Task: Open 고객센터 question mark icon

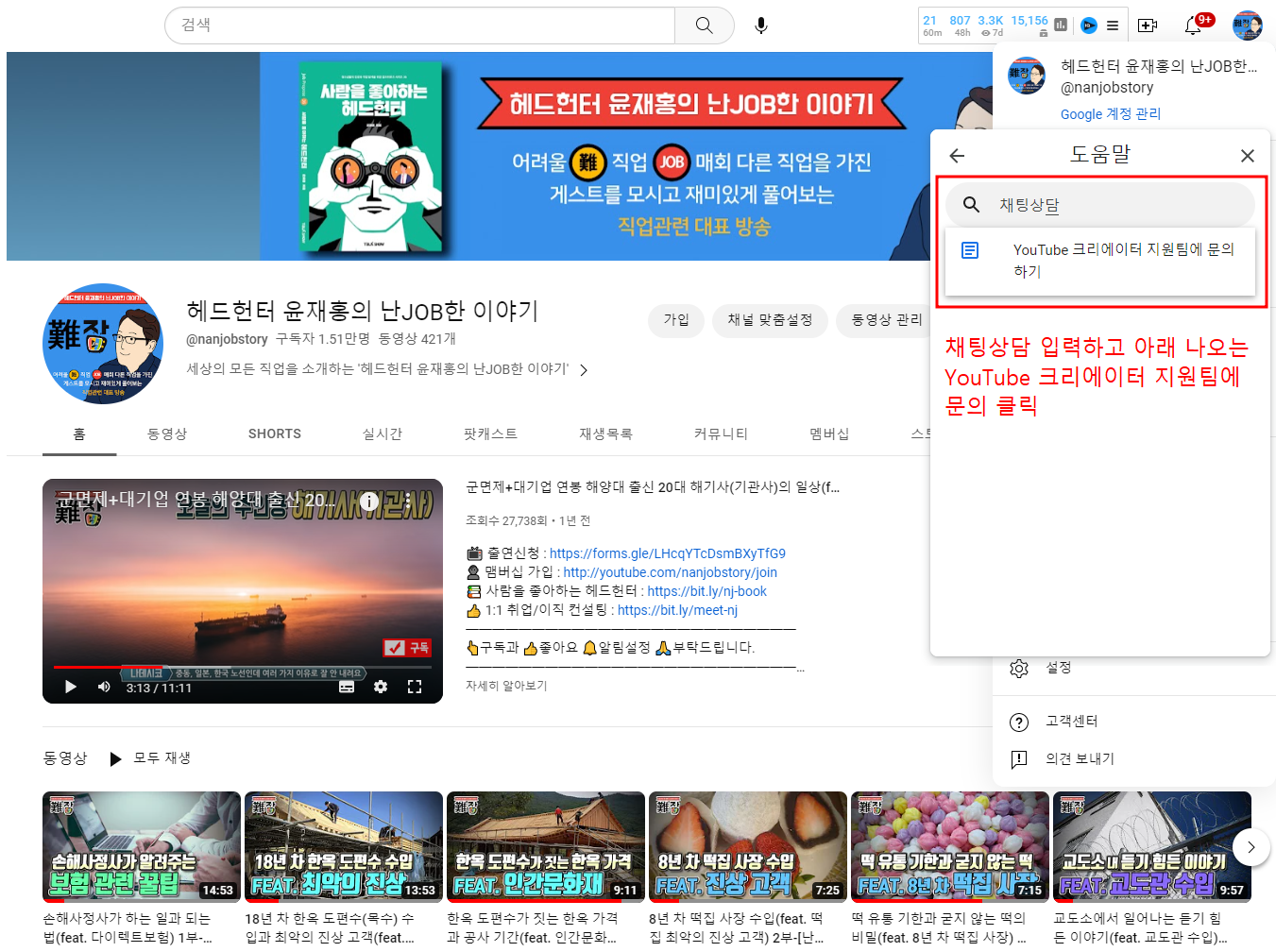Action: click(x=1019, y=722)
